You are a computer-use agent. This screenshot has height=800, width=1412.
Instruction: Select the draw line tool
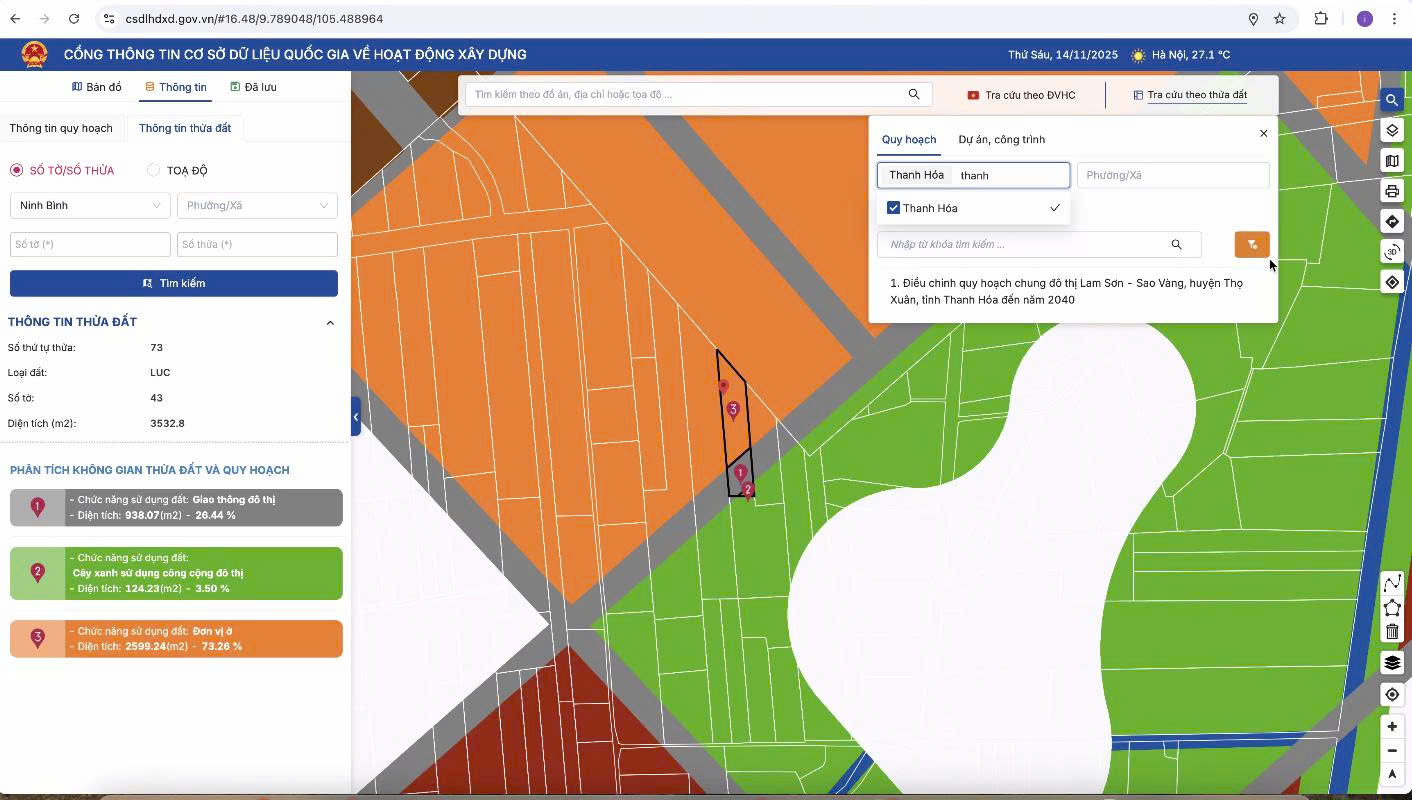tap(1391, 583)
